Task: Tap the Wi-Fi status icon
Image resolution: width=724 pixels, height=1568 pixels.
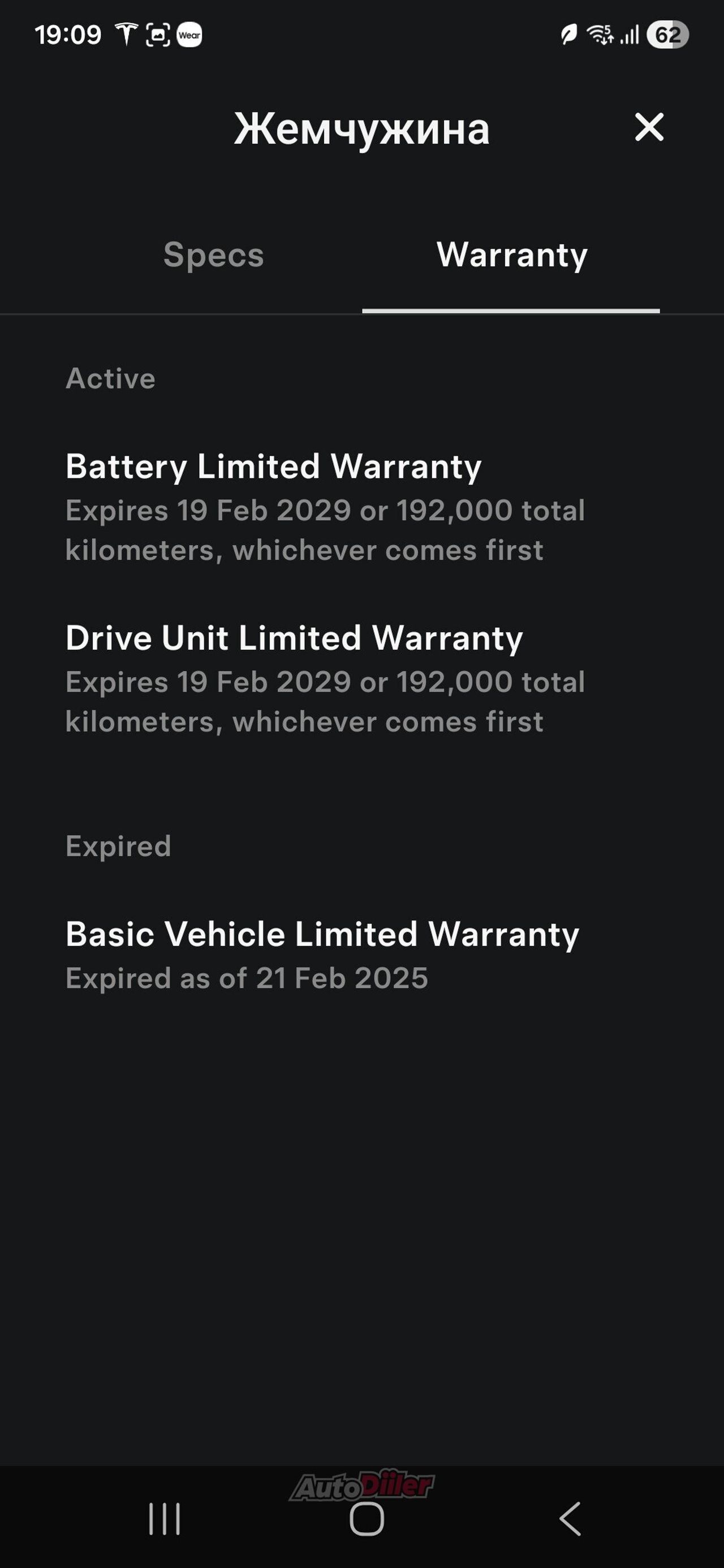Action: [600, 34]
